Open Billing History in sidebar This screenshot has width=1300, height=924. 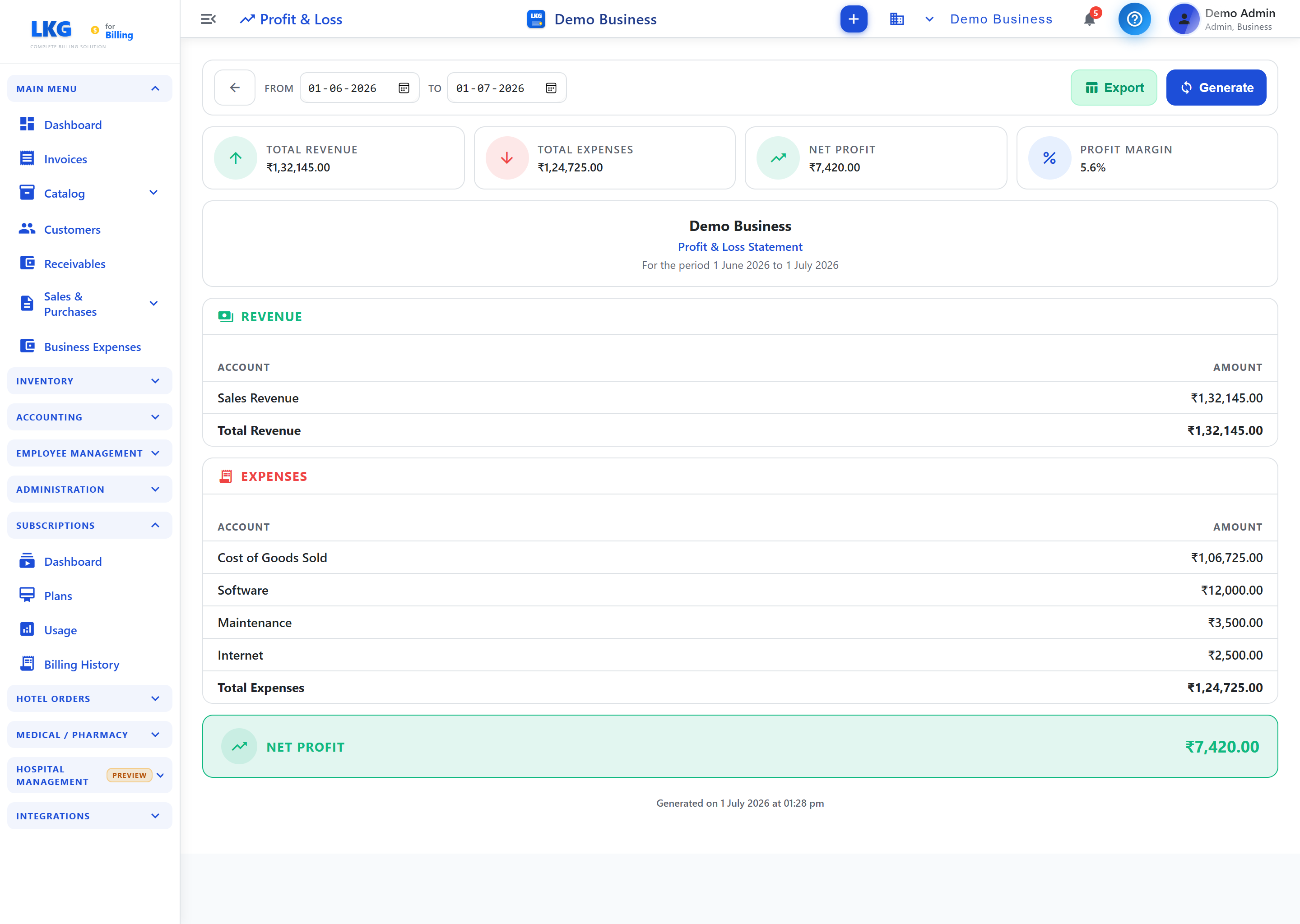(x=90, y=665)
